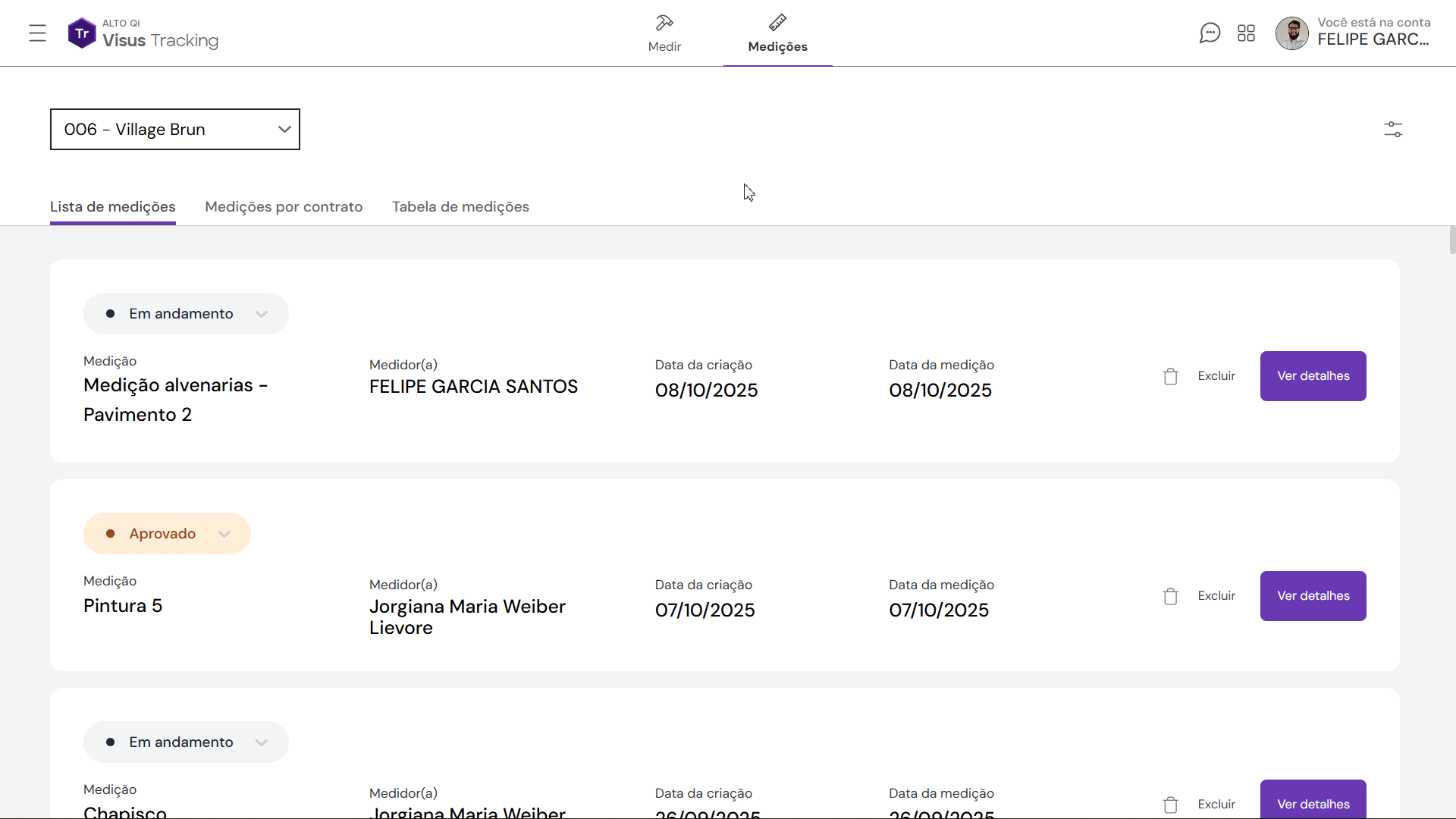Click the user profile avatar
This screenshot has height=819, width=1456.
pyautogui.click(x=1291, y=33)
